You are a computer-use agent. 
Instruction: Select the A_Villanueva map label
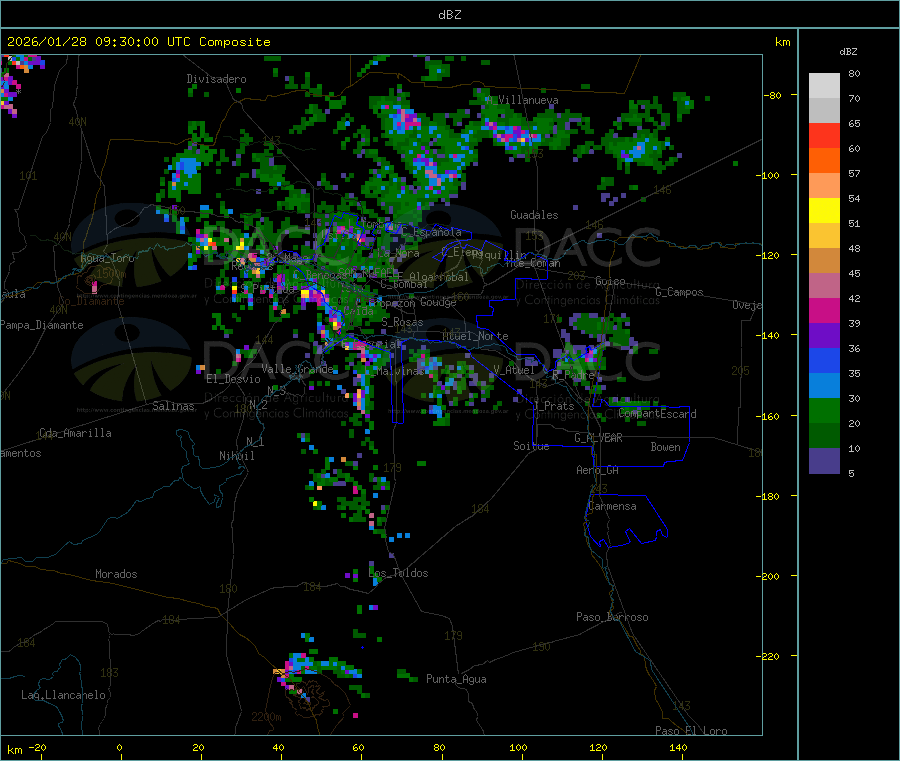(522, 100)
